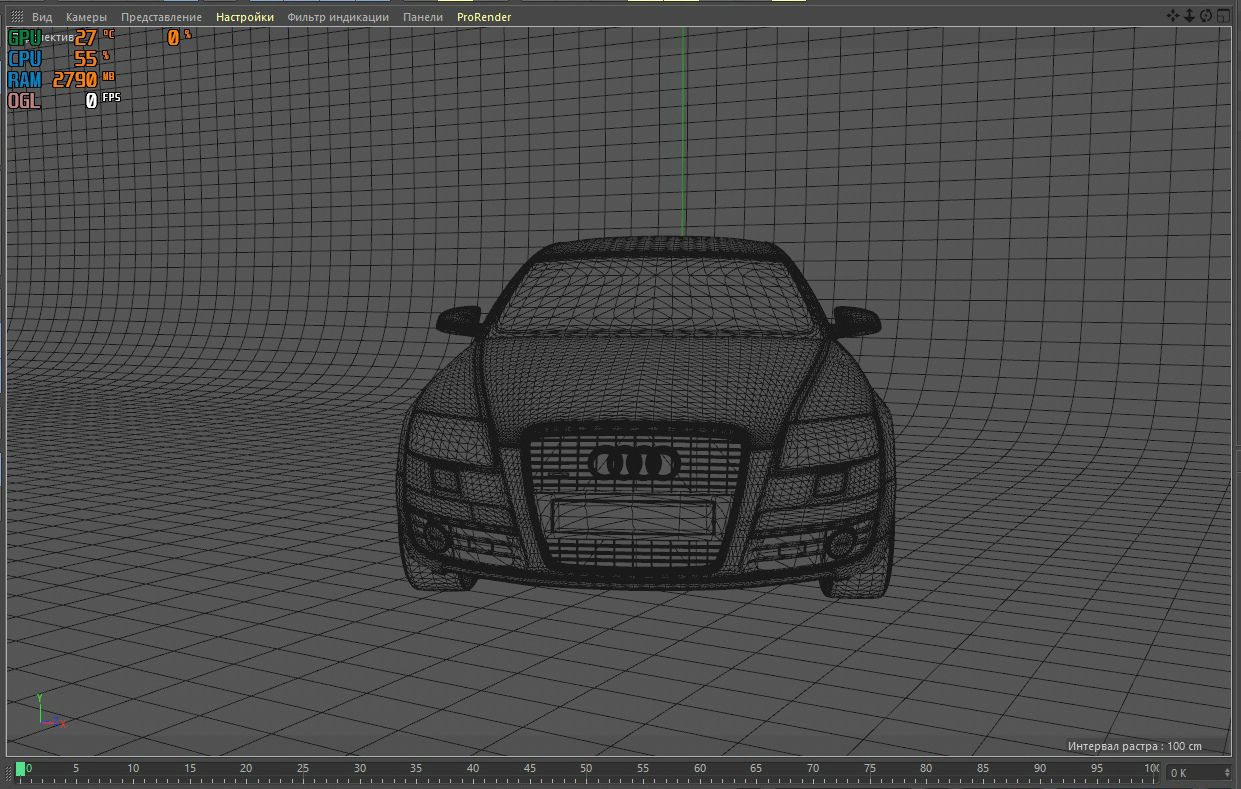Click the XYZ axis indicator in viewport

point(50,711)
